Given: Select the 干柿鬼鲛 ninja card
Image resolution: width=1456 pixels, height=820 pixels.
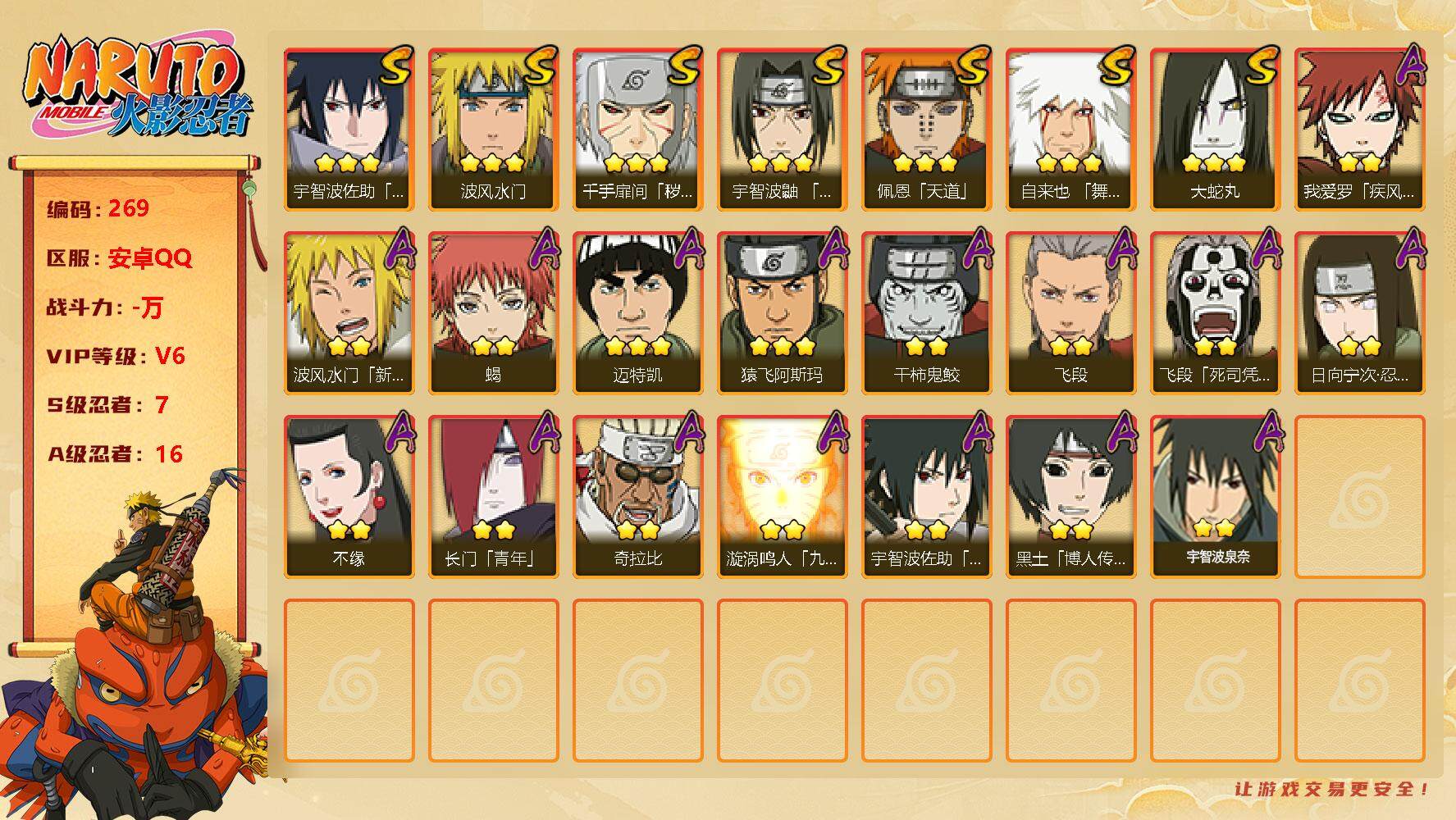Looking at the screenshot, I should coord(926,313).
